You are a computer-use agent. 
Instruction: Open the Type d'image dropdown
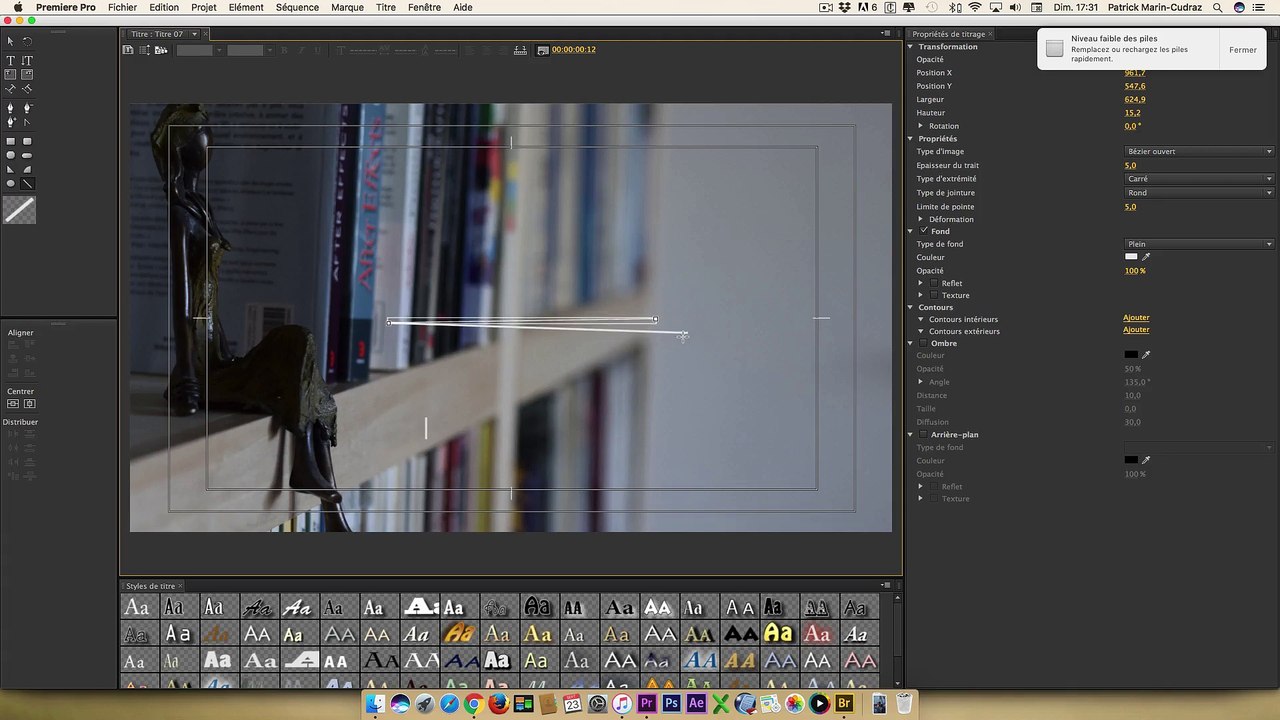coord(1199,152)
